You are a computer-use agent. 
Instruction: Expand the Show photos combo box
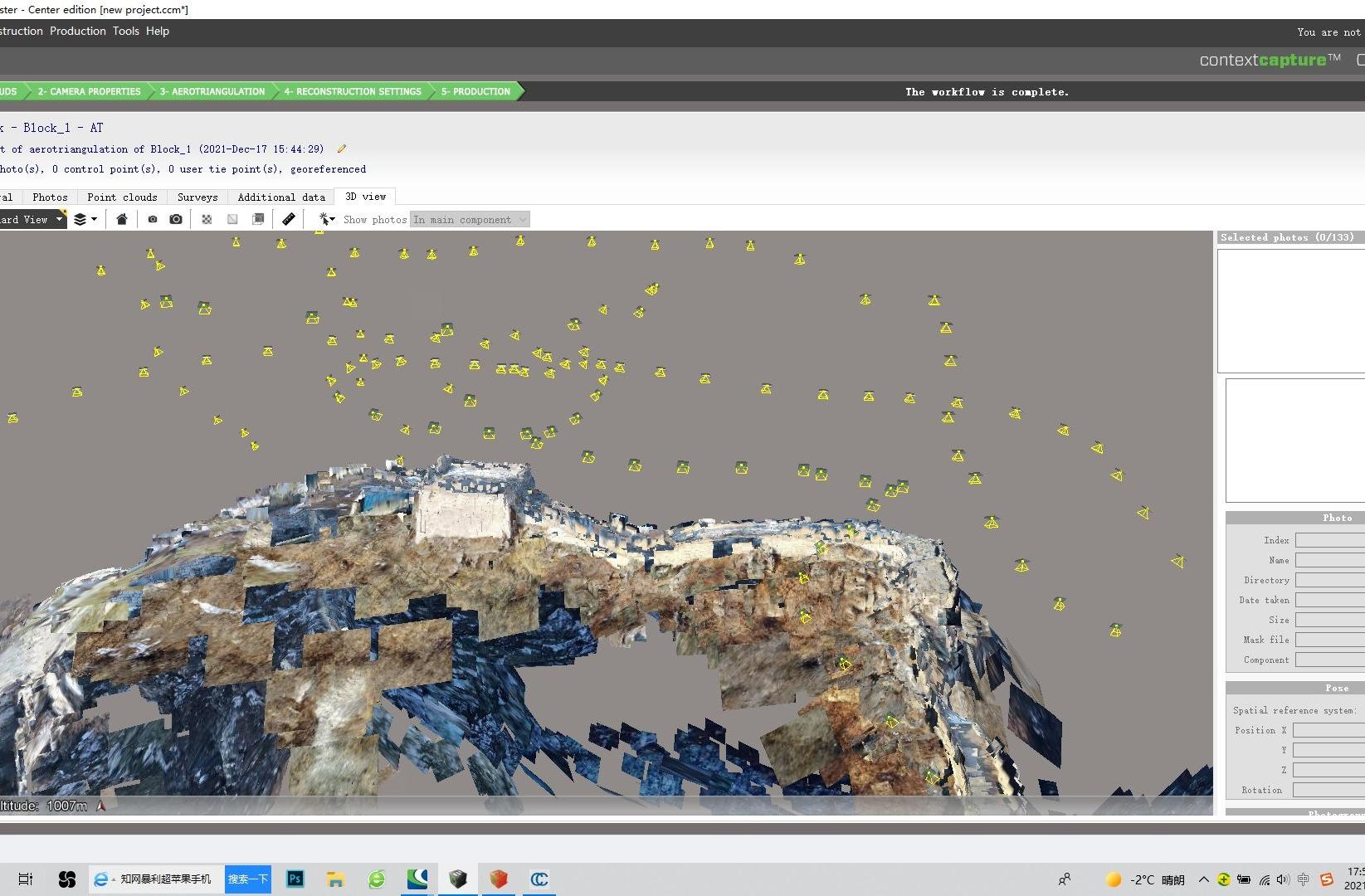(x=469, y=220)
